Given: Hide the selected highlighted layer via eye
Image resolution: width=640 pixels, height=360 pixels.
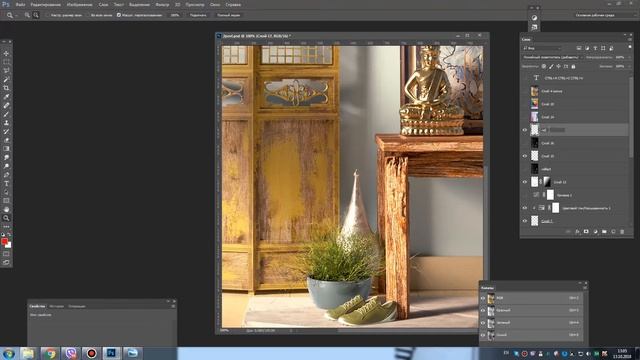Looking at the screenshot, I should (x=525, y=130).
